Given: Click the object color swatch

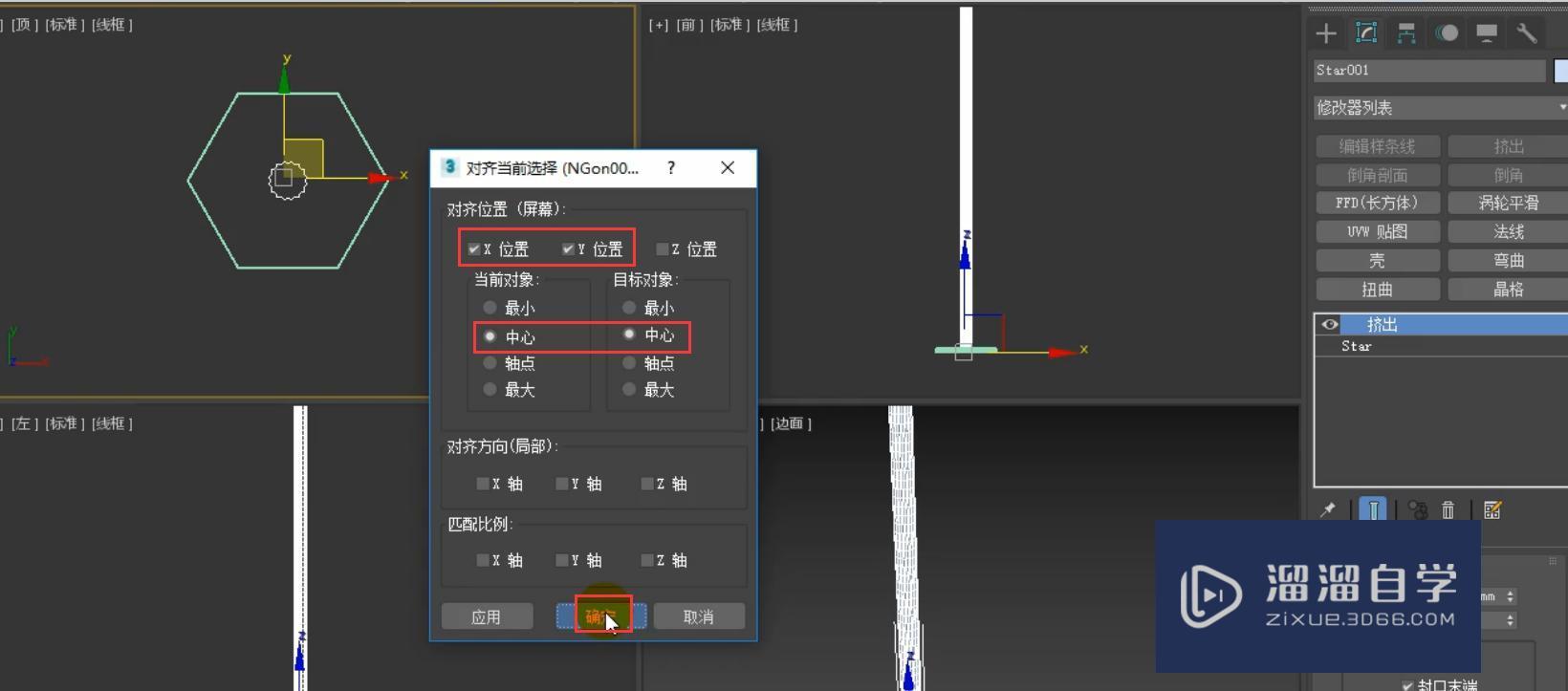Looking at the screenshot, I should (1561, 71).
